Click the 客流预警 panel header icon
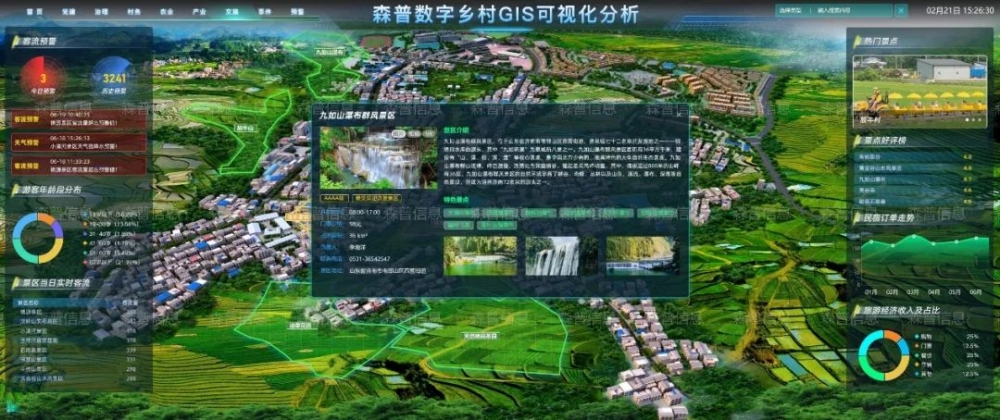Screen dimensions: 1000x420 pos(14,42)
